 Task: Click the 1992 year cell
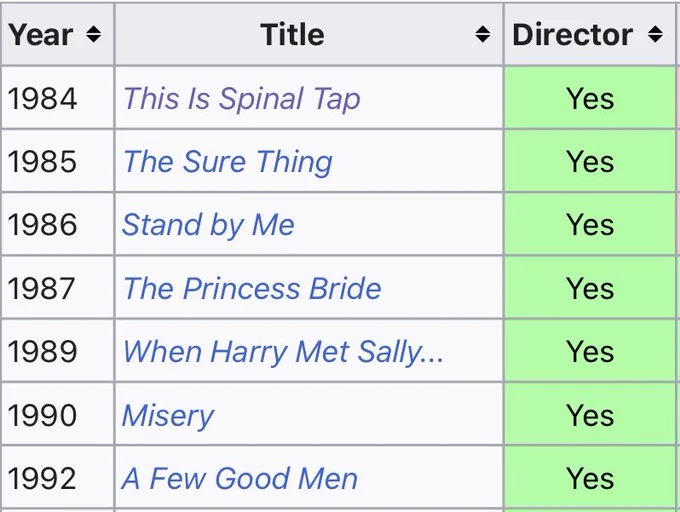pyautogui.click(x=58, y=477)
